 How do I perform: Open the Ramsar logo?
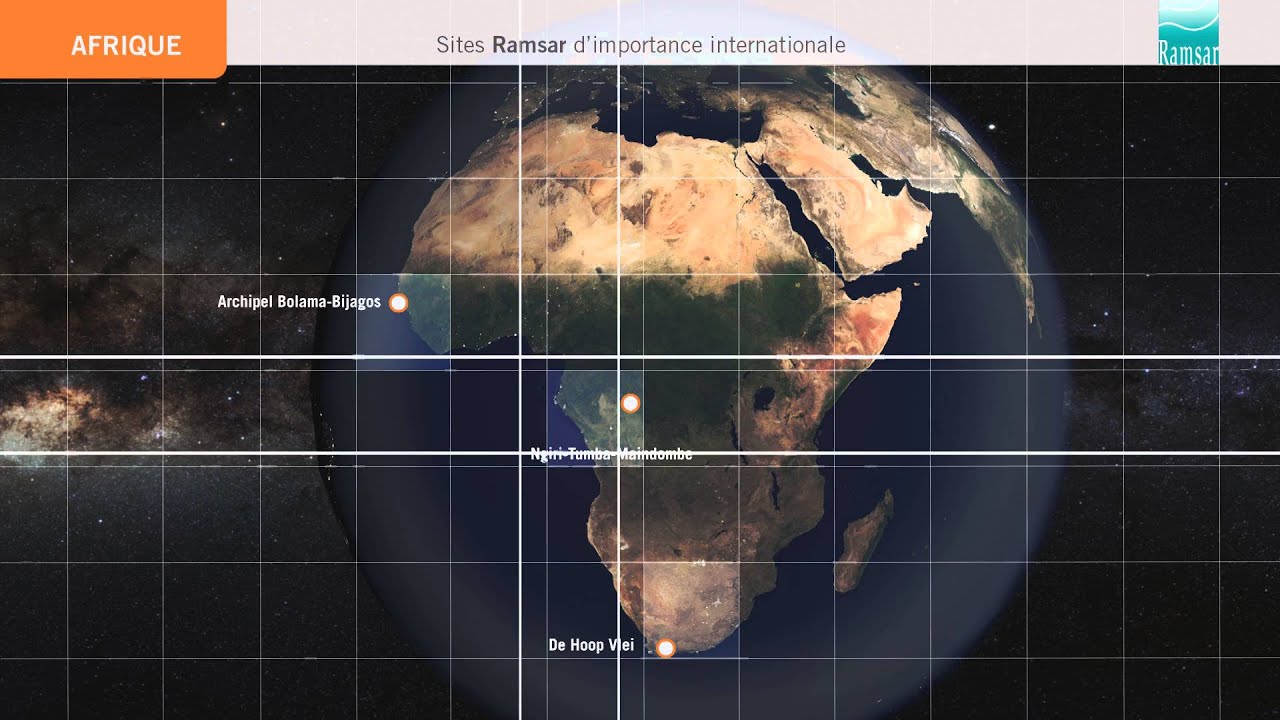1188,33
